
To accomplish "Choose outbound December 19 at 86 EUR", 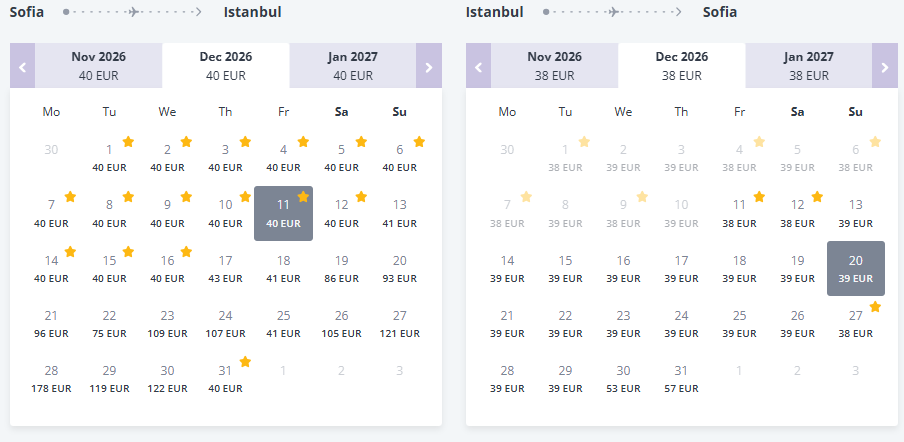I will [341, 269].
